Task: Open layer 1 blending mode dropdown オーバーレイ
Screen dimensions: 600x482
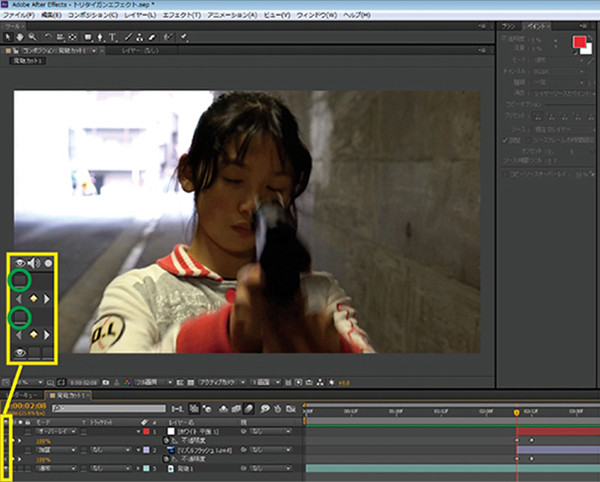Action: coord(57,432)
